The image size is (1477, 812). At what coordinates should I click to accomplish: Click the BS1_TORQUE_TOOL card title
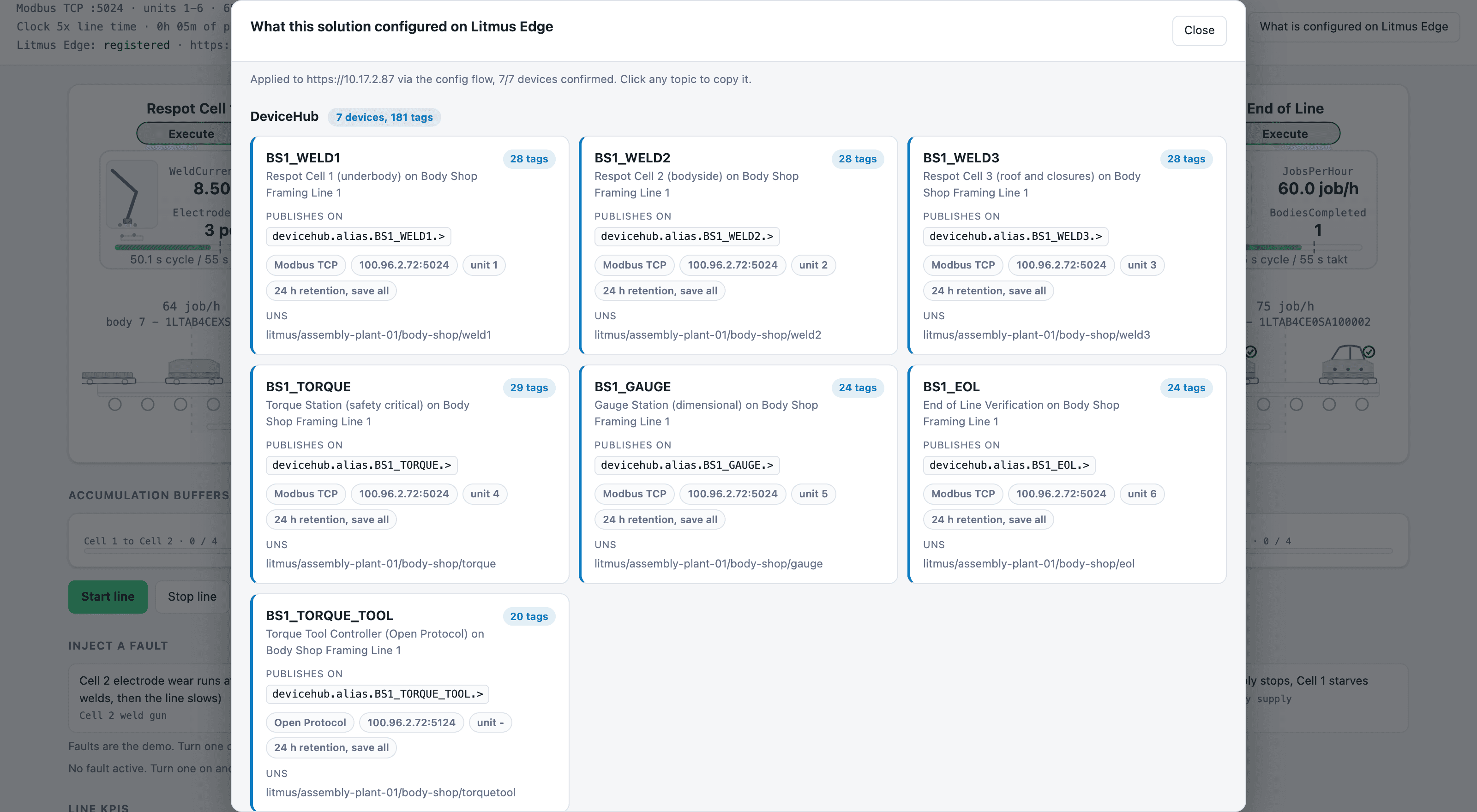pos(330,615)
